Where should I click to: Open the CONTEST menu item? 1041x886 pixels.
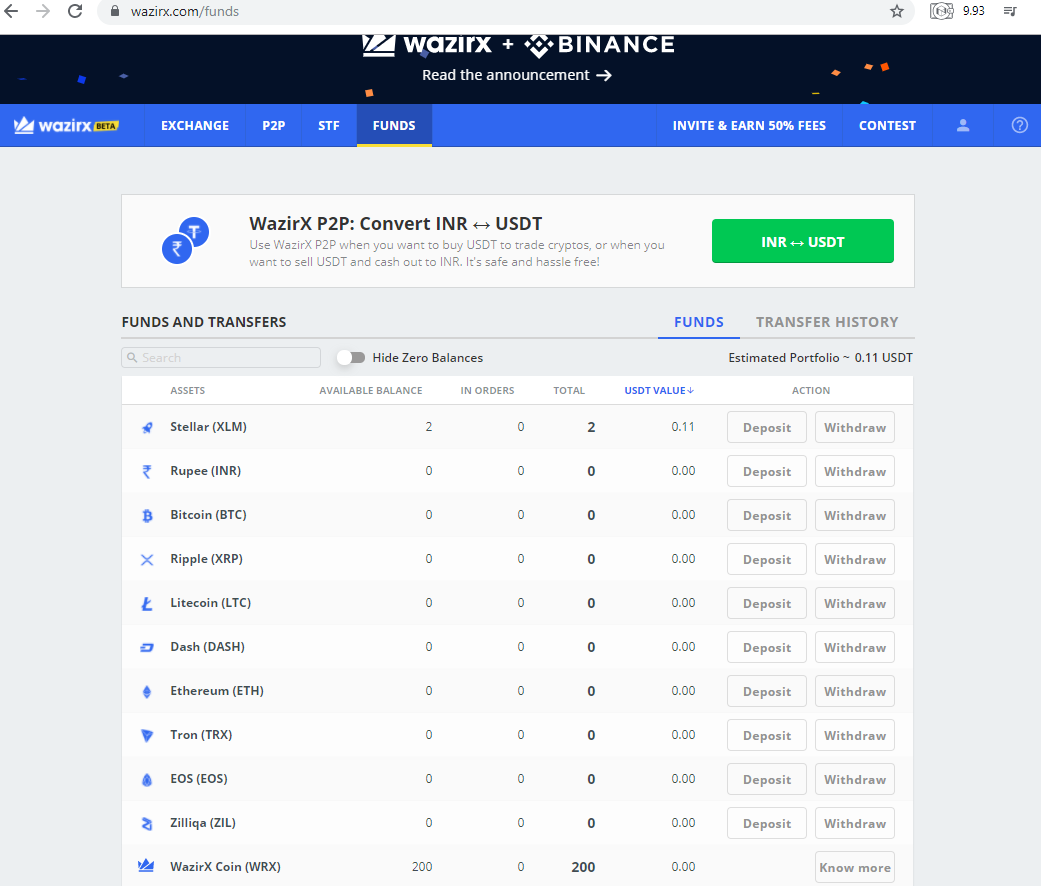coord(887,125)
